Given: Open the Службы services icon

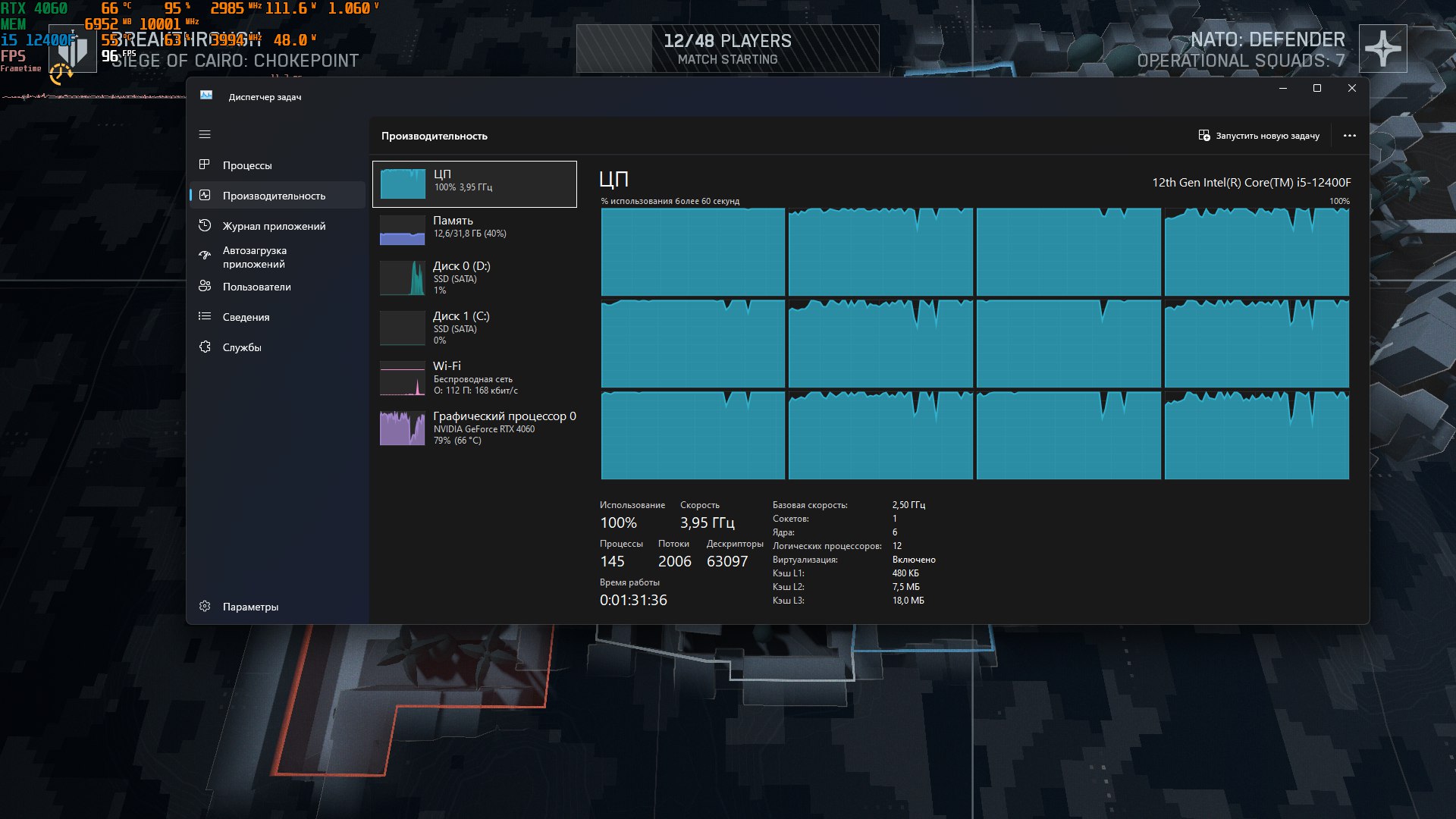Looking at the screenshot, I should point(205,347).
